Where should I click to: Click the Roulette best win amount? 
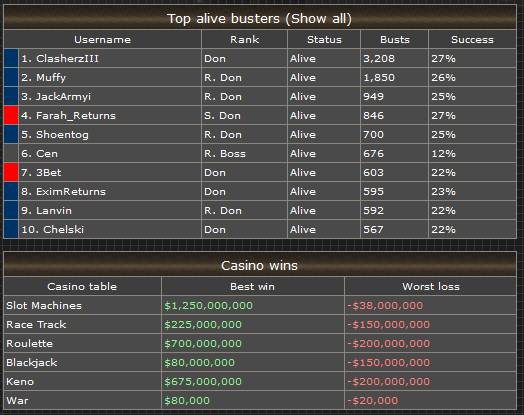(203, 343)
